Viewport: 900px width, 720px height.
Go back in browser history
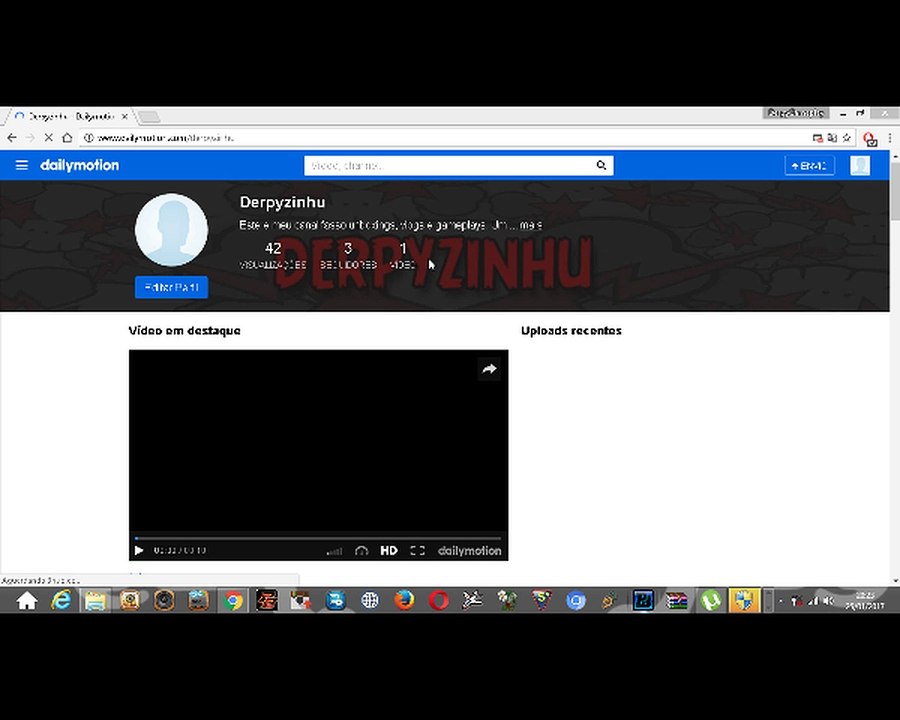tap(12, 138)
